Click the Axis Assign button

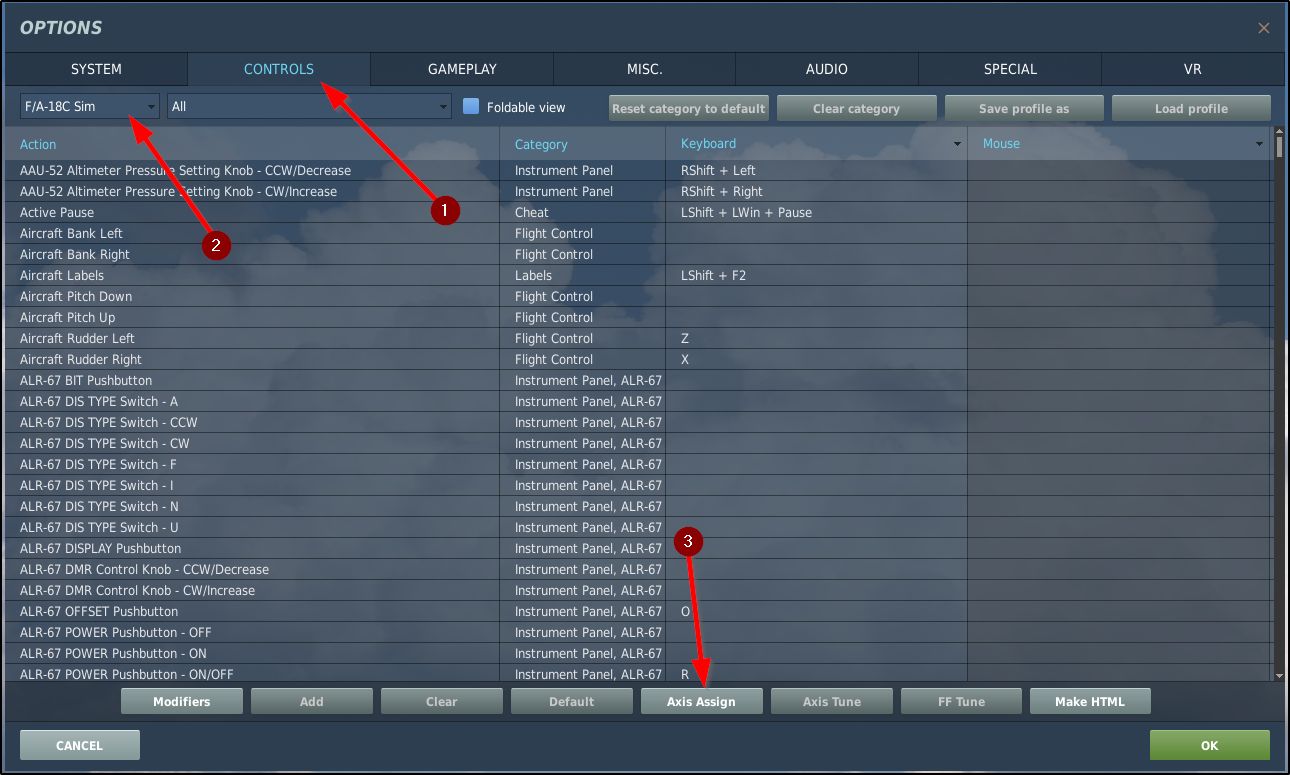[x=701, y=701]
